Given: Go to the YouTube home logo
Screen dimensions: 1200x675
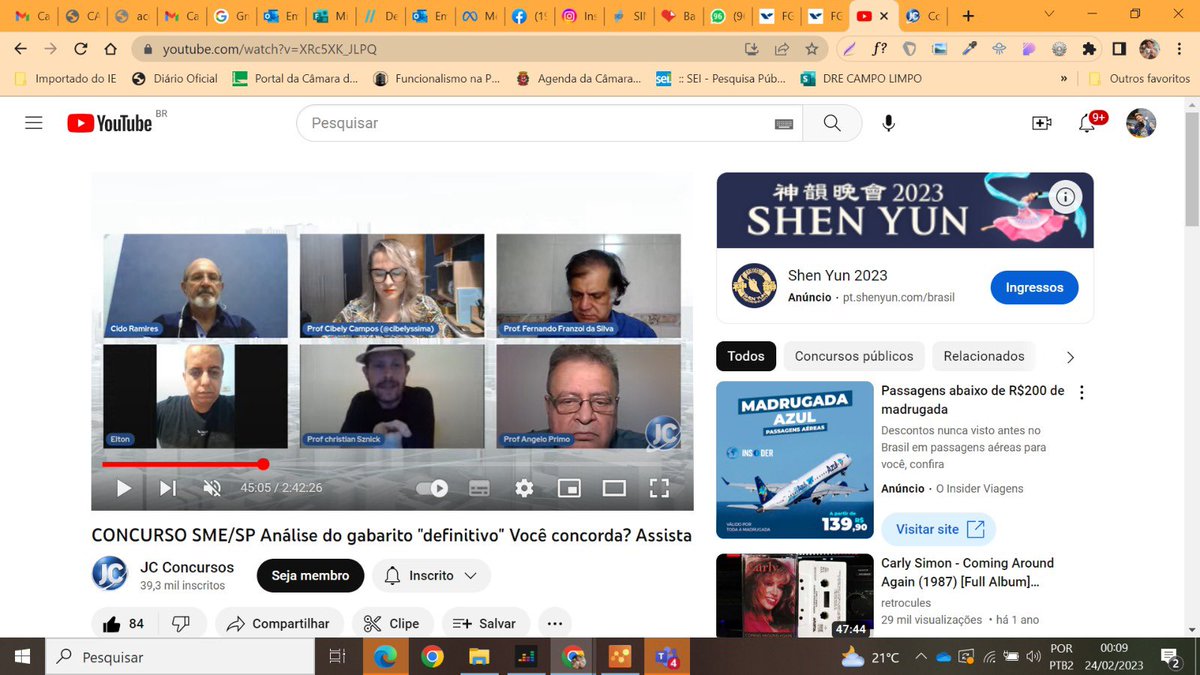Looking at the screenshot, I should coord(110,123).
